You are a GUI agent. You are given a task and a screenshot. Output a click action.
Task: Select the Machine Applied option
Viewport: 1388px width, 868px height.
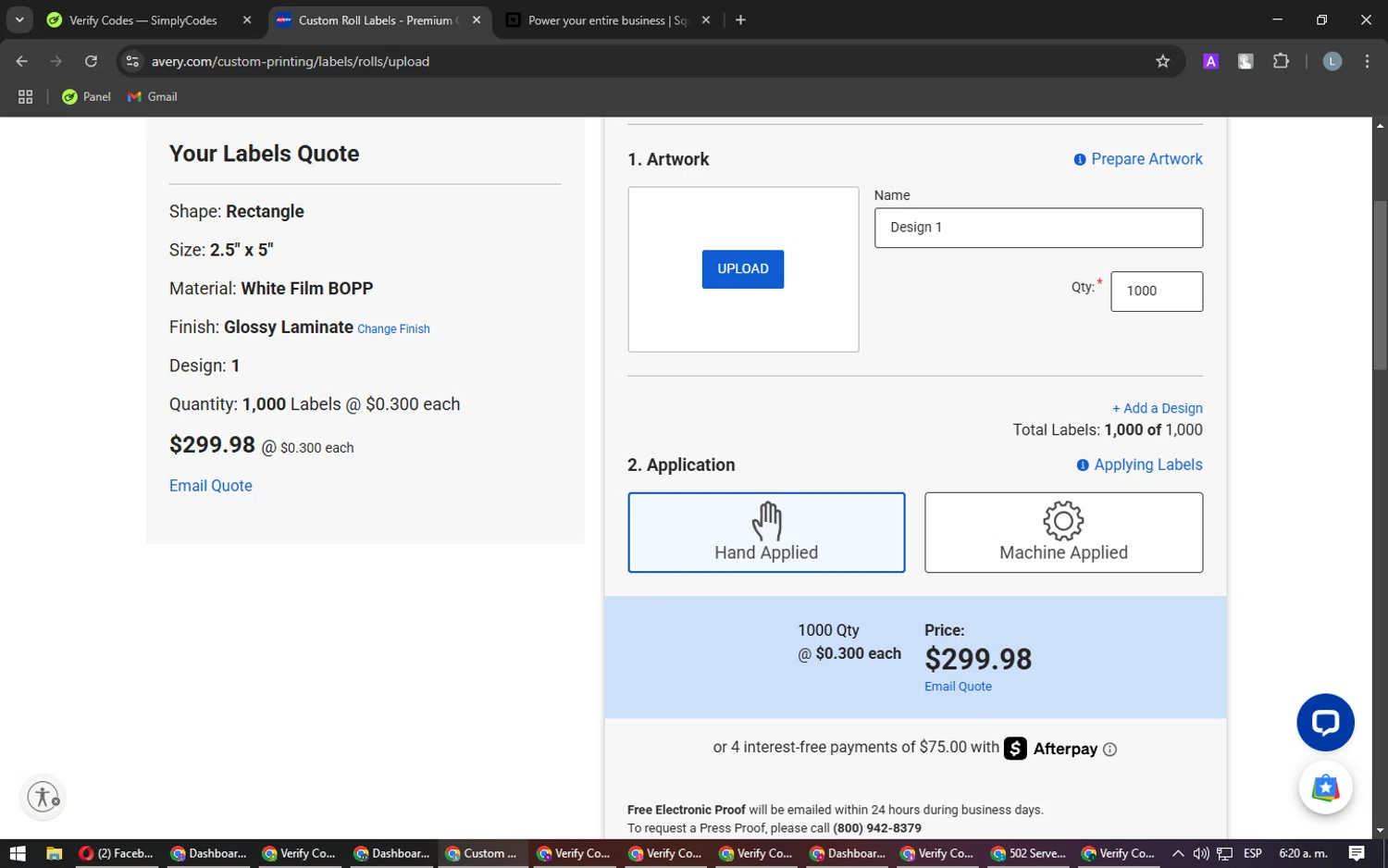tap(1063, 532)
